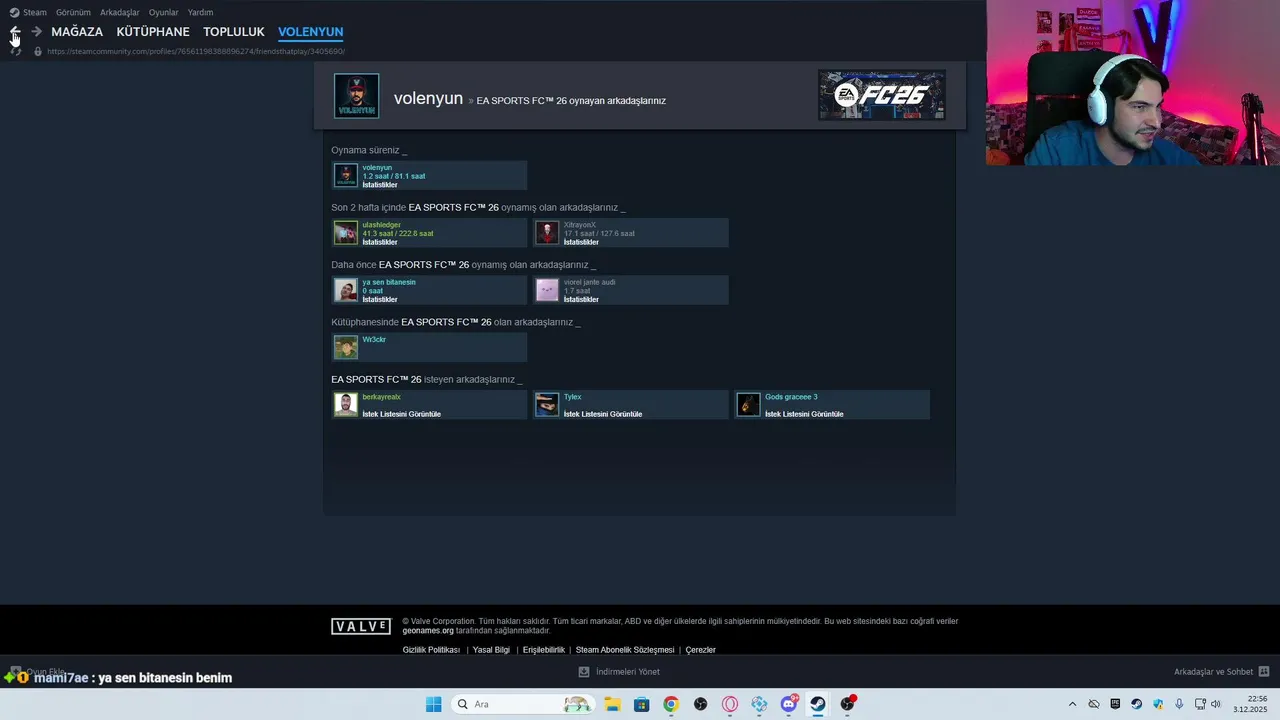
Task: Open File Explorer from the taskbar
Action: pos(611,704)
